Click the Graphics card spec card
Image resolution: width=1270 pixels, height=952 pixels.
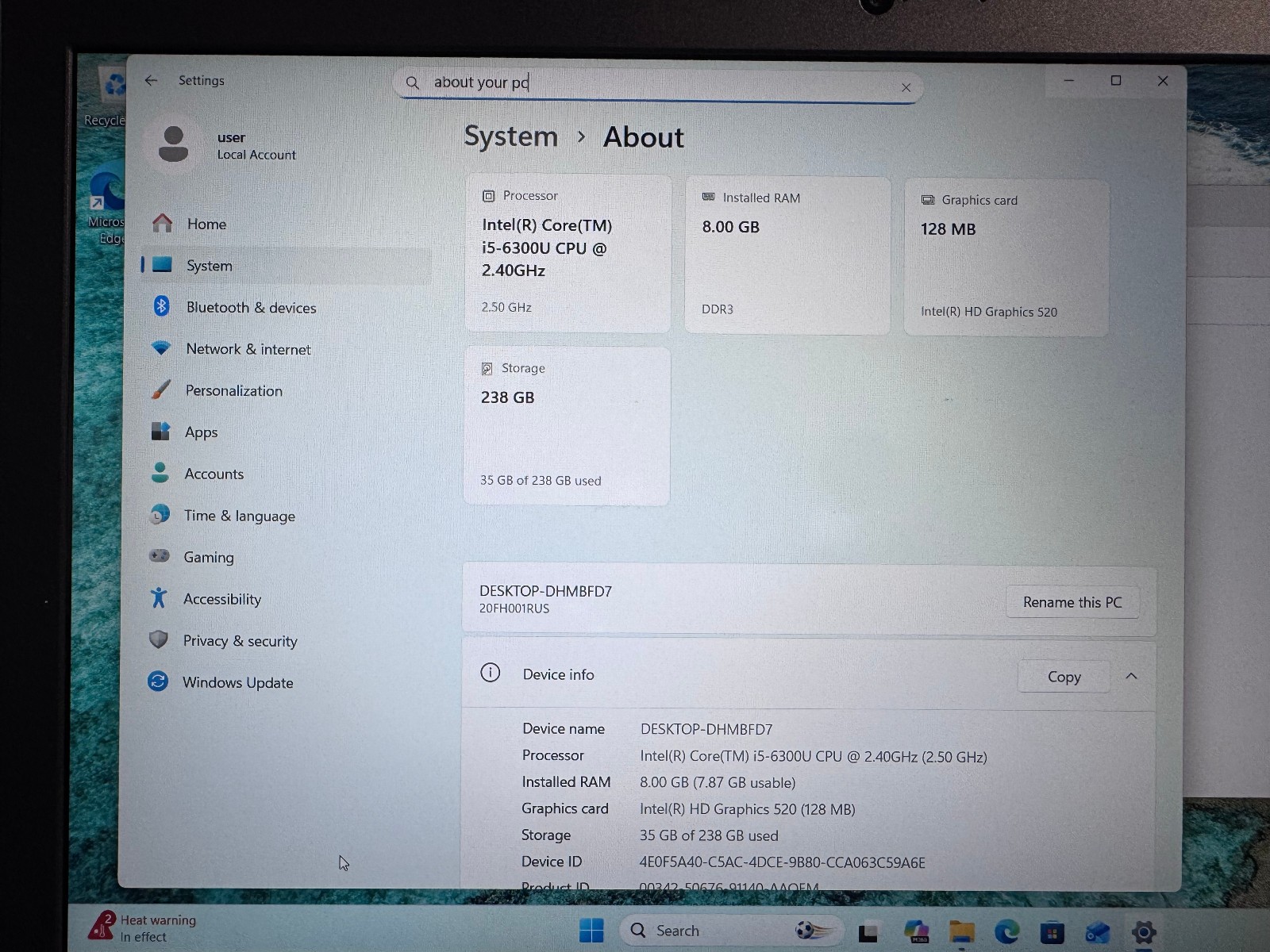pyautogui.click(x=1006, y=258)
